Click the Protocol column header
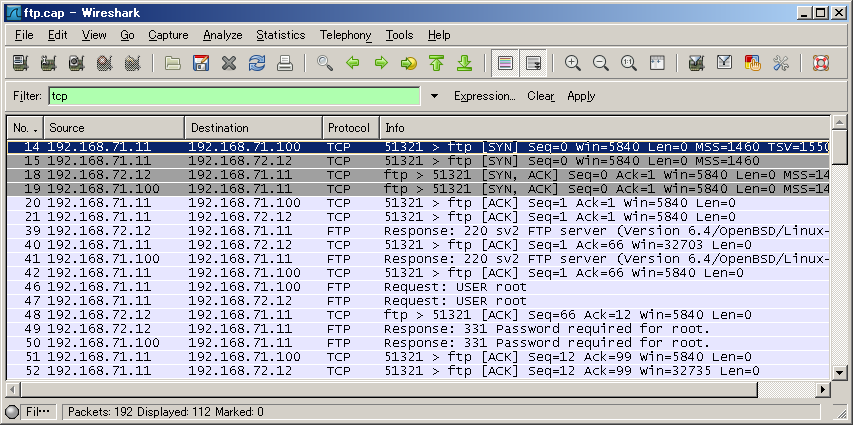This screenshot has height=425, width=853. coord(350,128)
